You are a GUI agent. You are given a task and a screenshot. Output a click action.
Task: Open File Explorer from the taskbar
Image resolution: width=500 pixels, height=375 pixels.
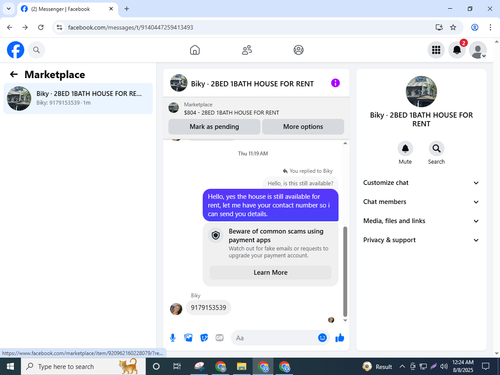(241, 367)
